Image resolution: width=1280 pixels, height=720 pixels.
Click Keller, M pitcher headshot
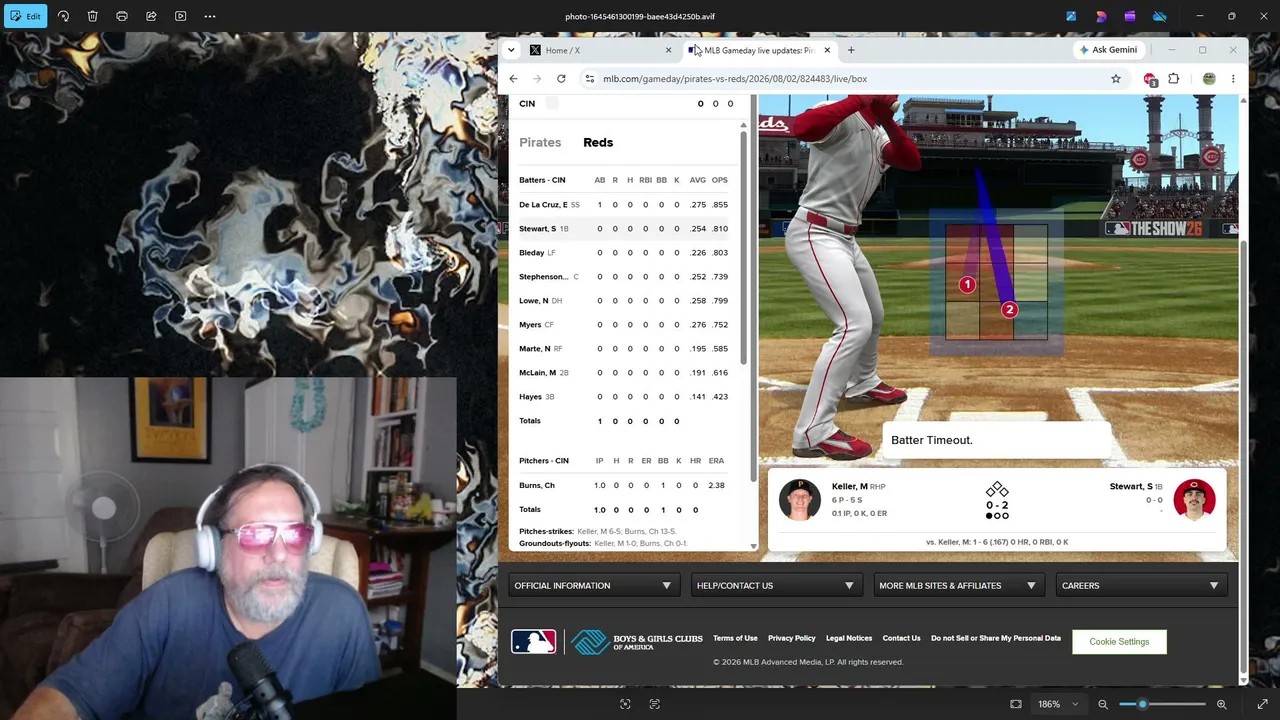(x=799, y=500)
